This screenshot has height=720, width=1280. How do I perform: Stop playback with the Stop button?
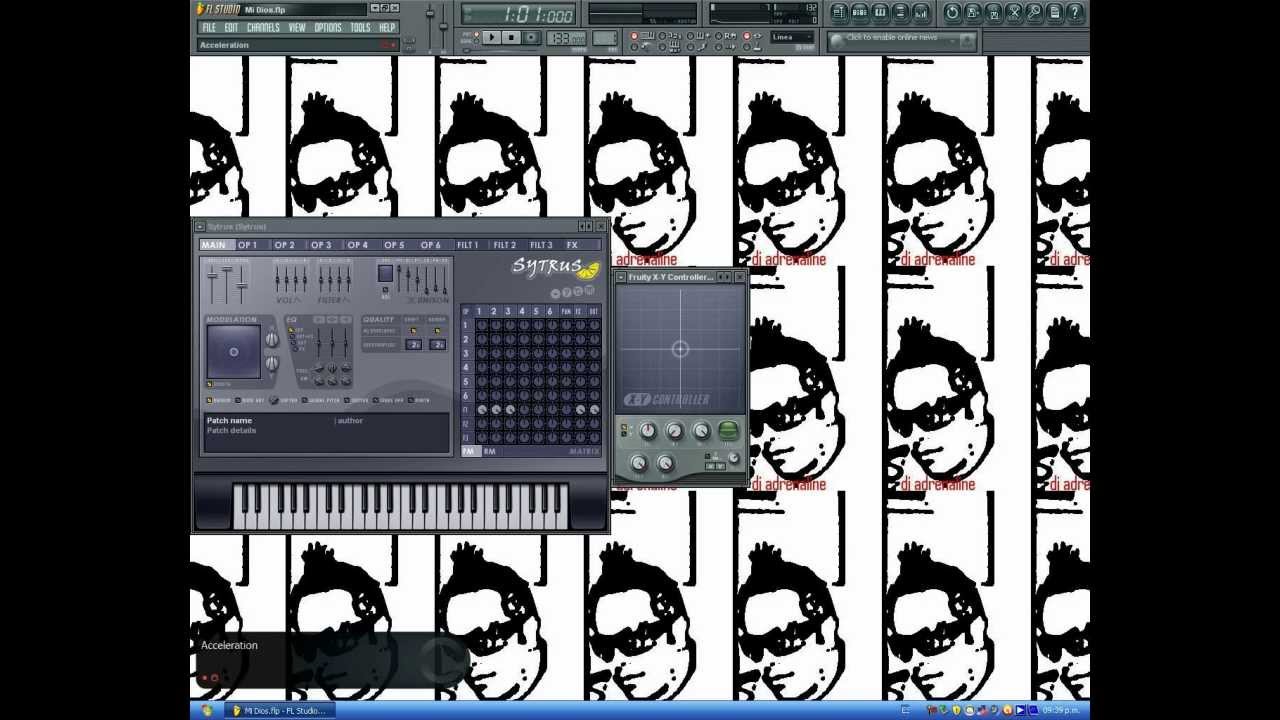(511, 38)
